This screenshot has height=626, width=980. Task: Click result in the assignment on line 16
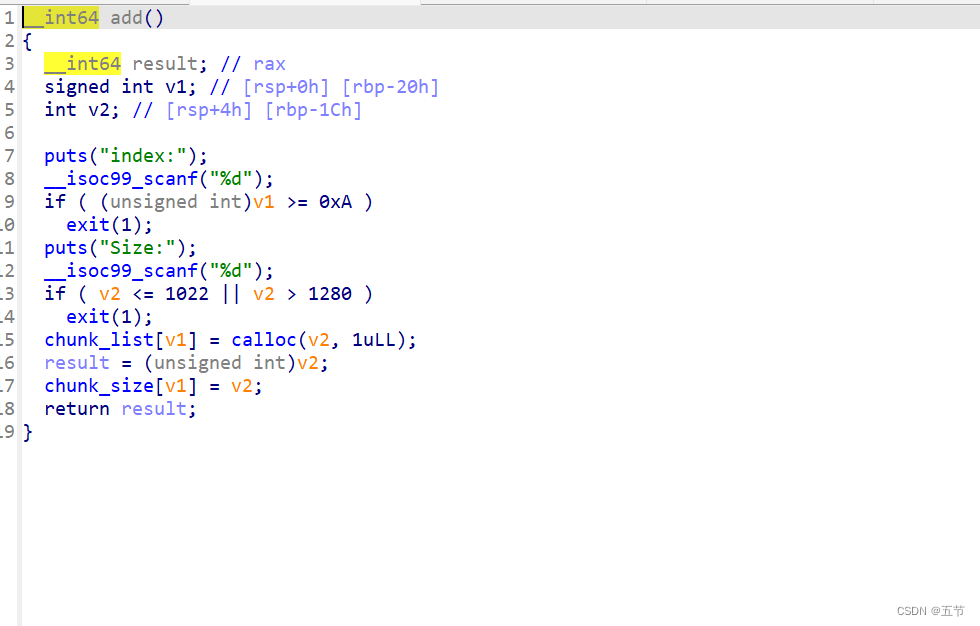(77, 363)
